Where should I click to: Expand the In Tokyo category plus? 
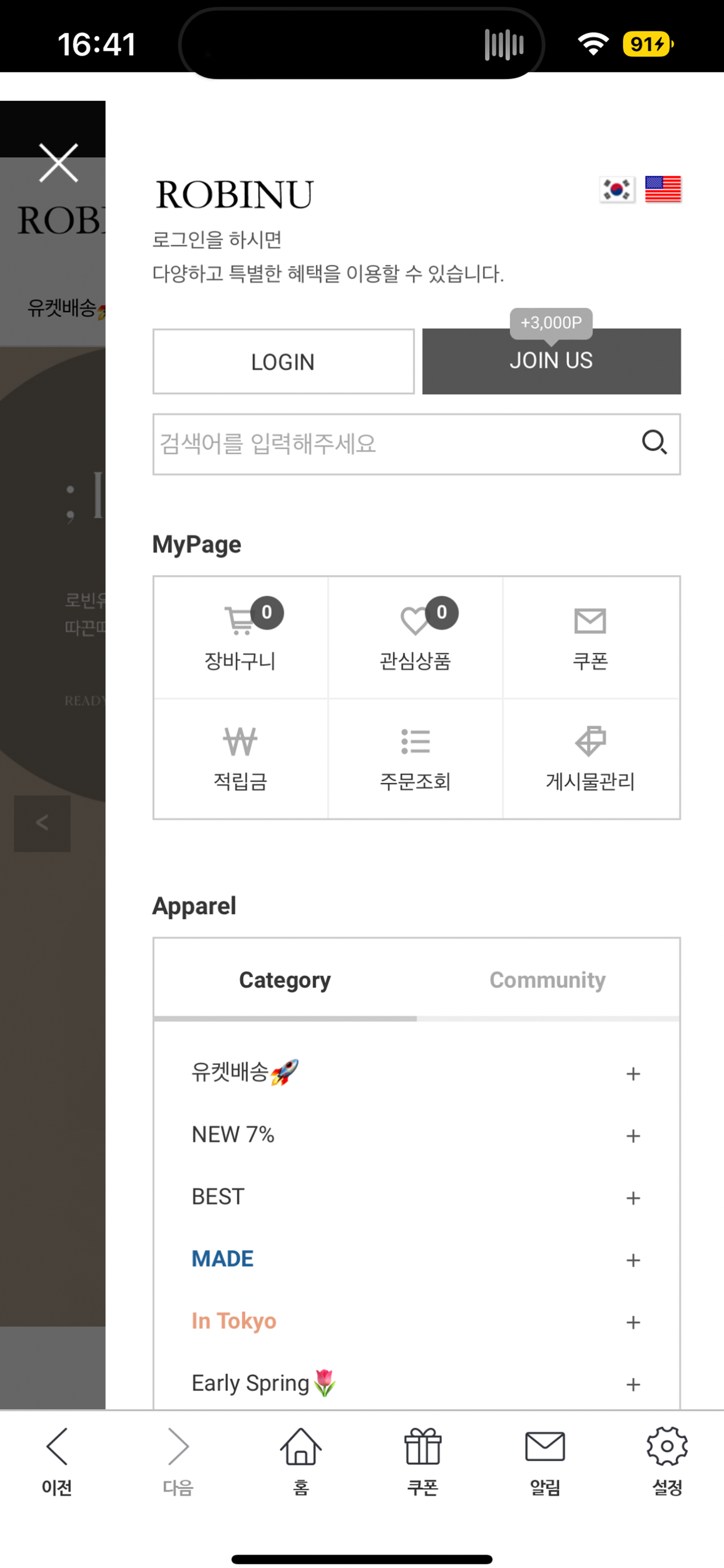click(632, 1321)
